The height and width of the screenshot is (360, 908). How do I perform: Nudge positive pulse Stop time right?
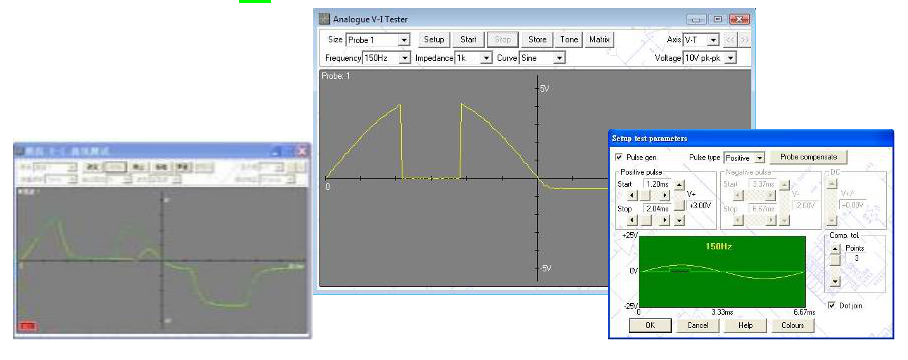pyautogui.click(x=664, y=220)
